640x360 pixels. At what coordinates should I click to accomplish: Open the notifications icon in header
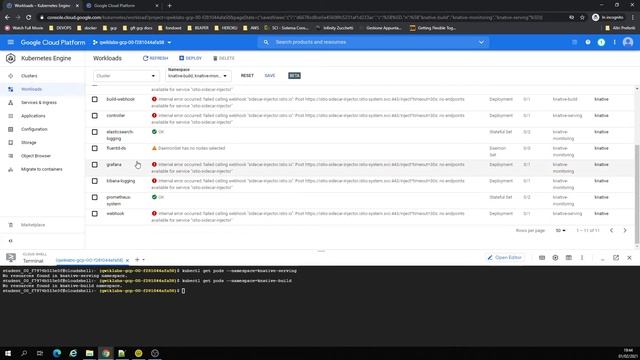(x=601, y=42)
